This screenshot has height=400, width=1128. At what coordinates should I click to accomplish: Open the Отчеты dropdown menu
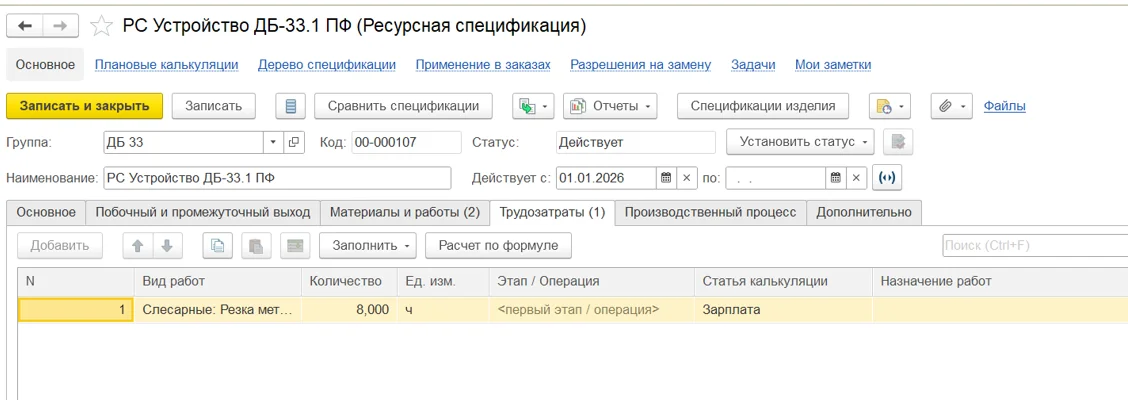point(610,106)
